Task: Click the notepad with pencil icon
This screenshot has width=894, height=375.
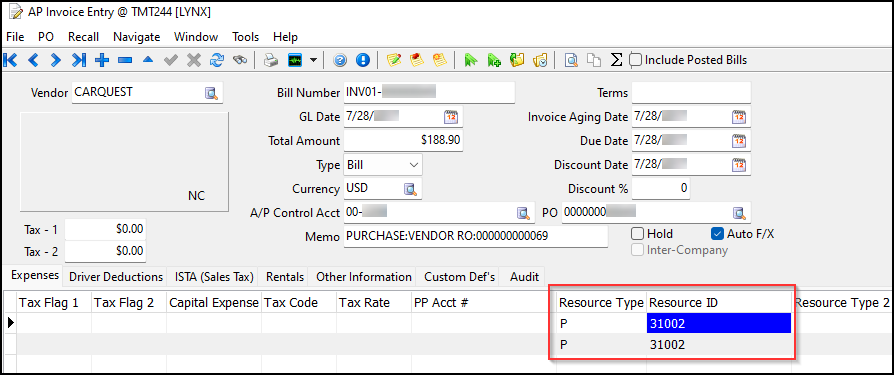Action: (x=394, y=60)
